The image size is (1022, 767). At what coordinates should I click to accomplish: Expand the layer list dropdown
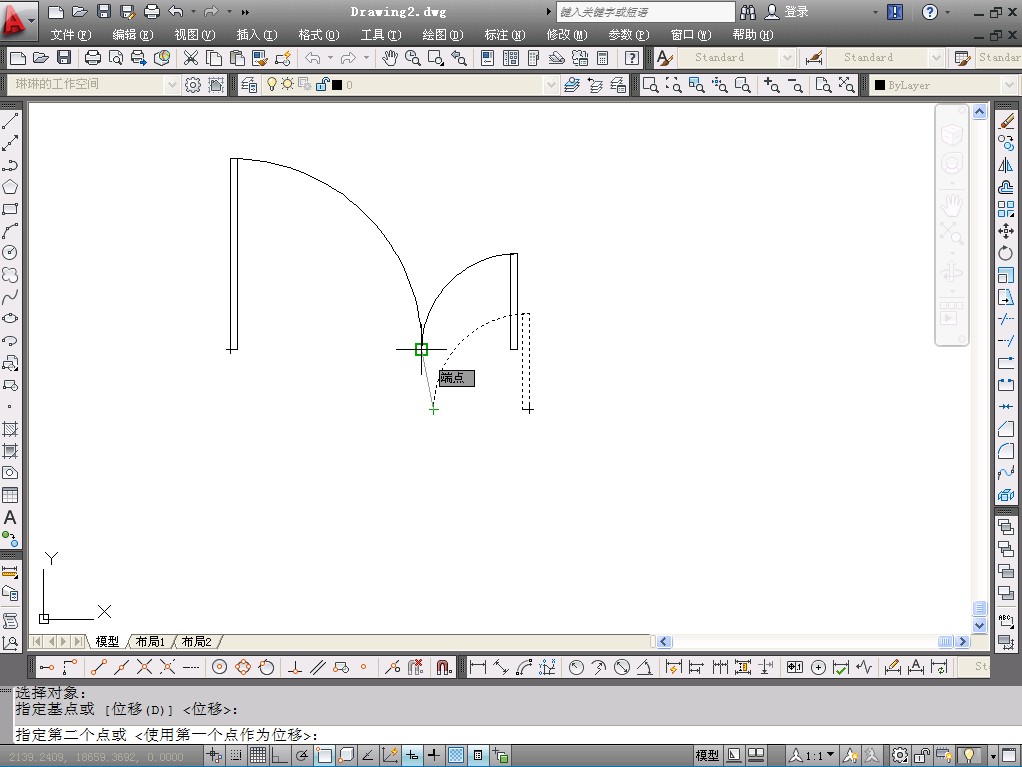549,85
